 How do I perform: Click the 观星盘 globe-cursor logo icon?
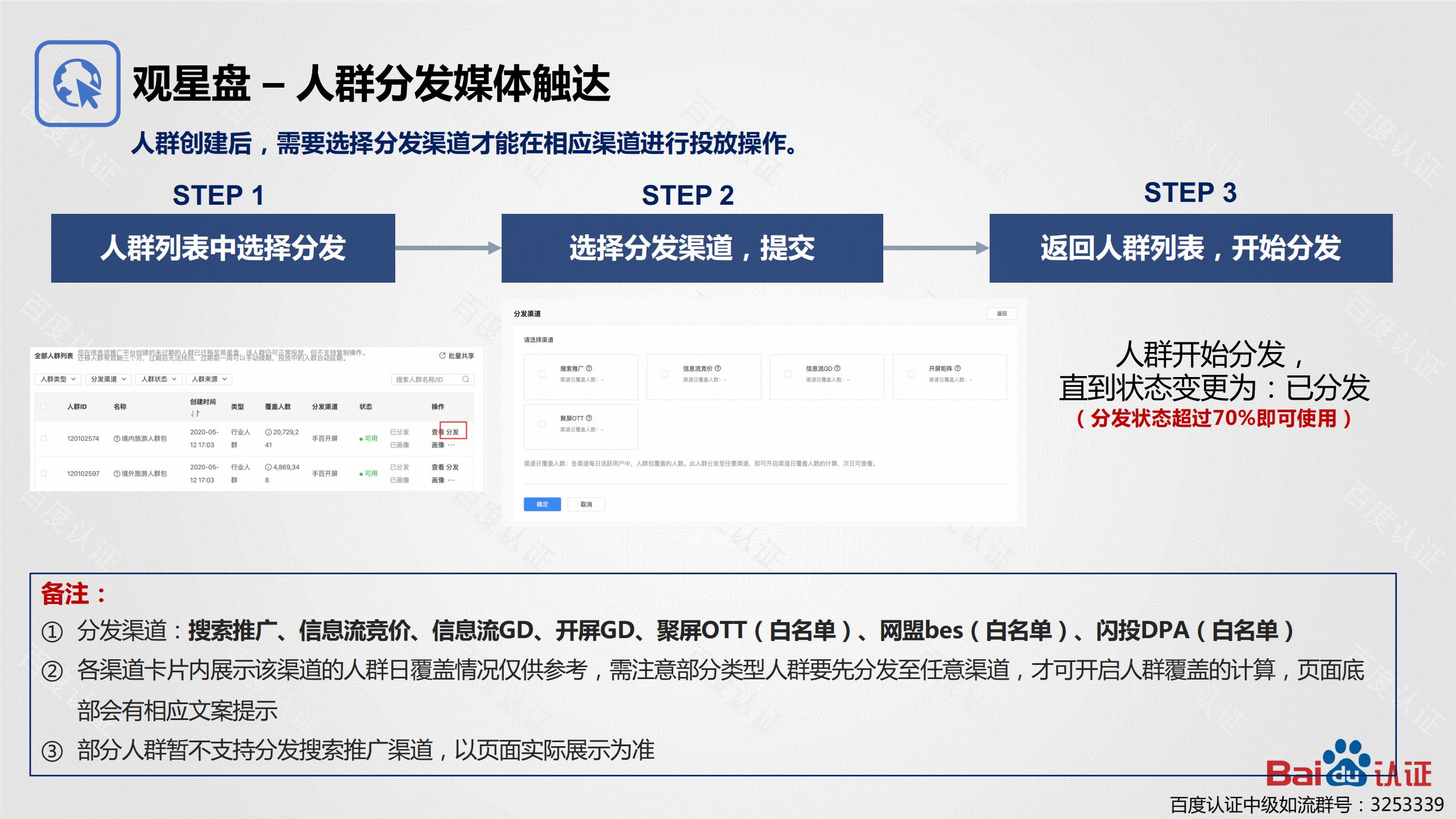pos(77,84)
